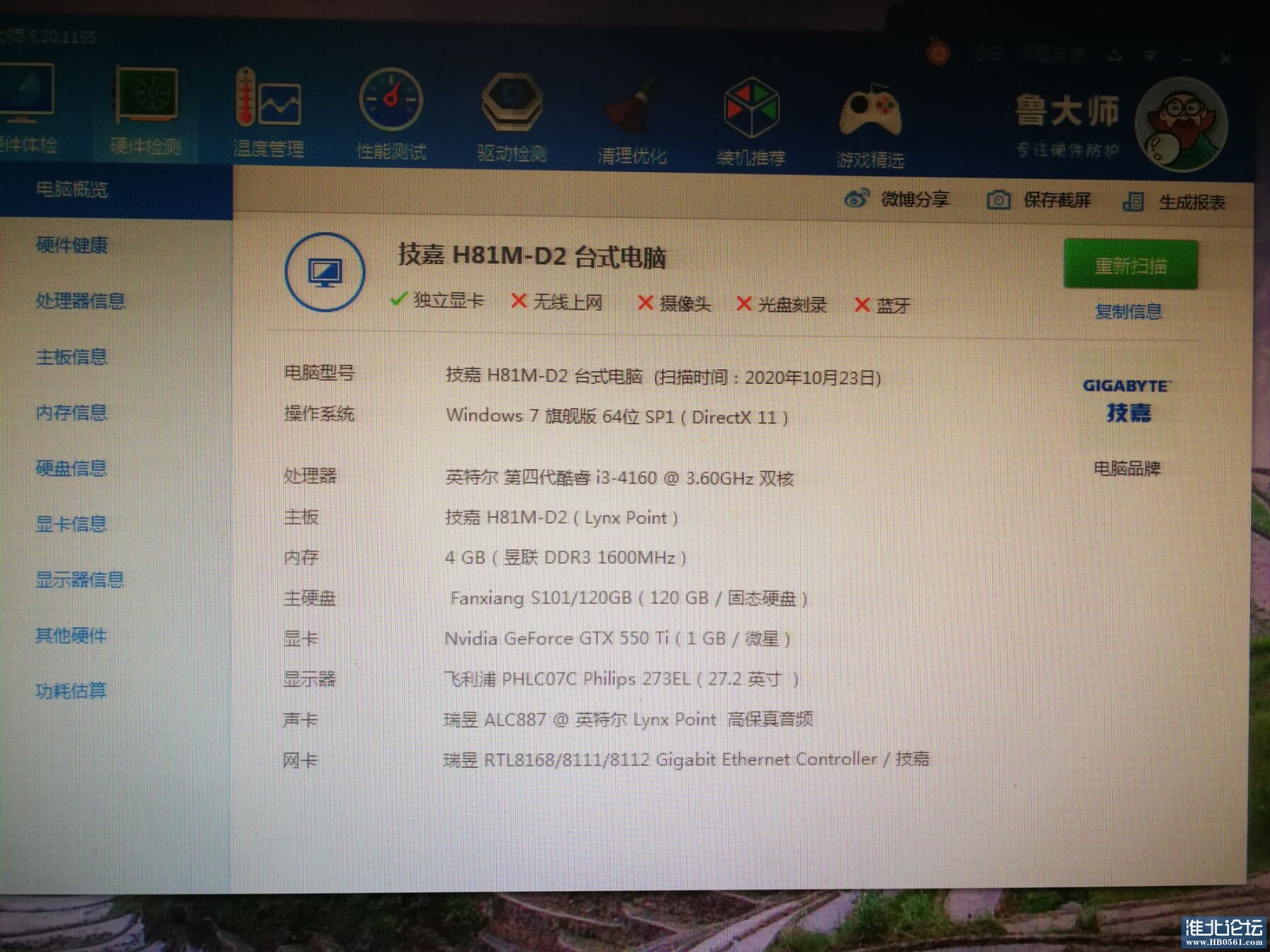Click the camera icon for 保存截屏
This screenshot has height=952, width=1270.
click(x=999, y=200)
